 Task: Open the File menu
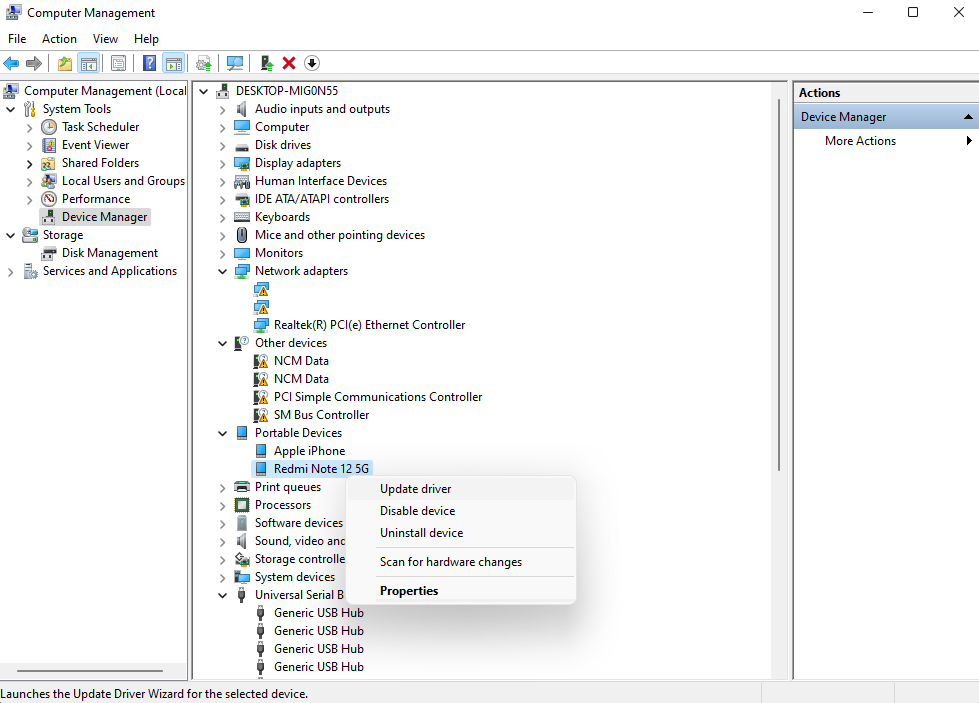coord(17,39)
